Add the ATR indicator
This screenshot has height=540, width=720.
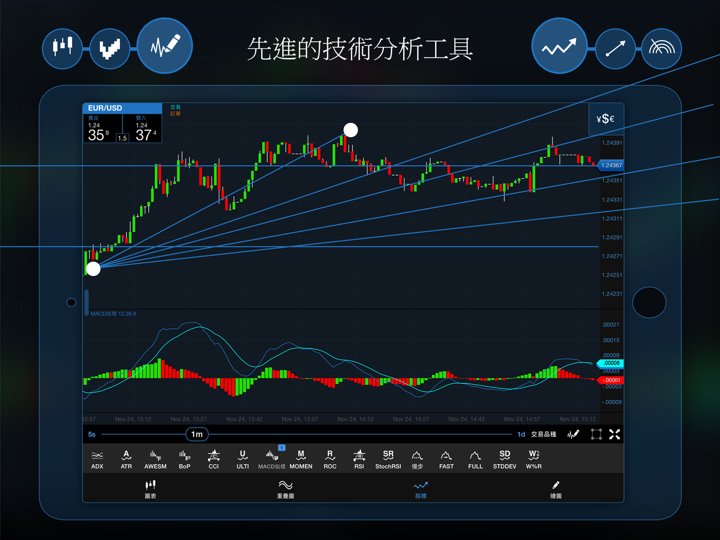pos(126,459)
